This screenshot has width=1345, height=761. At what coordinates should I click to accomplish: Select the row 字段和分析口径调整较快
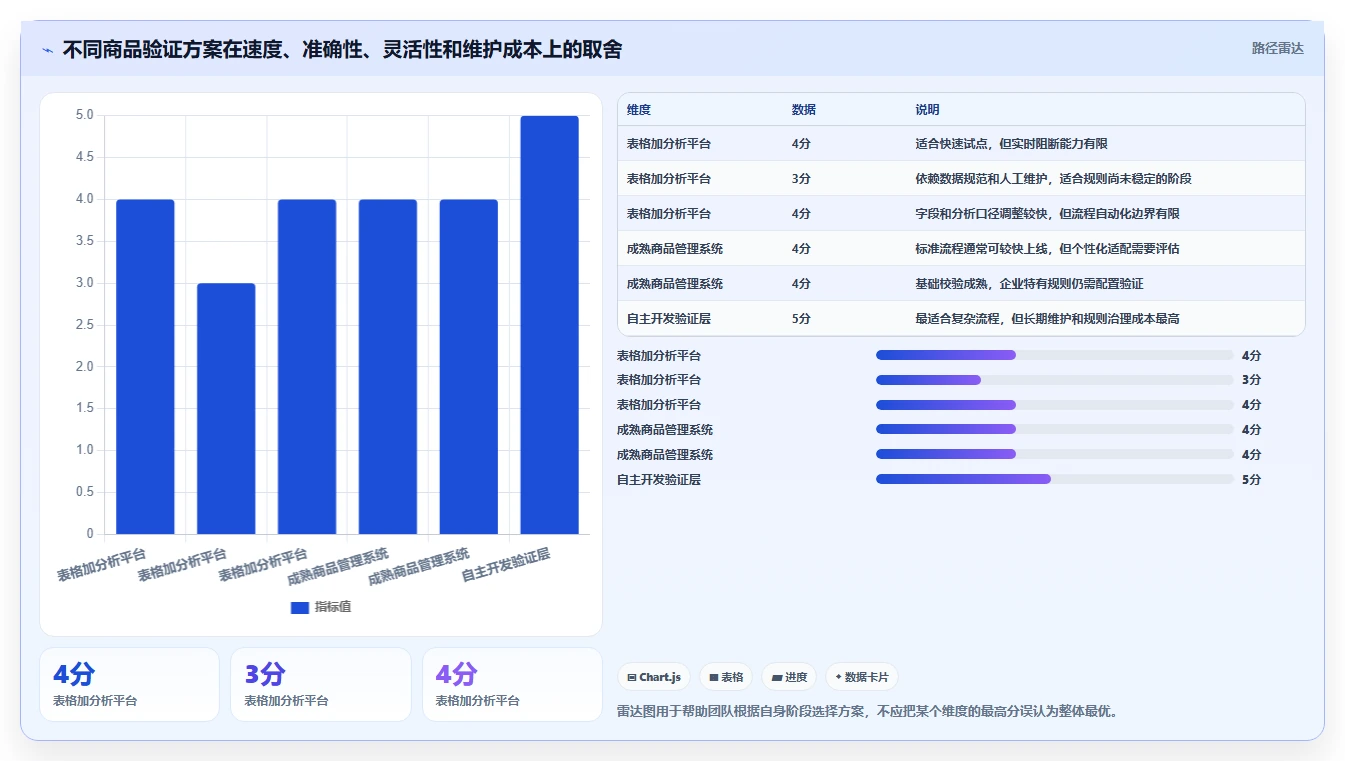point(961,214)
